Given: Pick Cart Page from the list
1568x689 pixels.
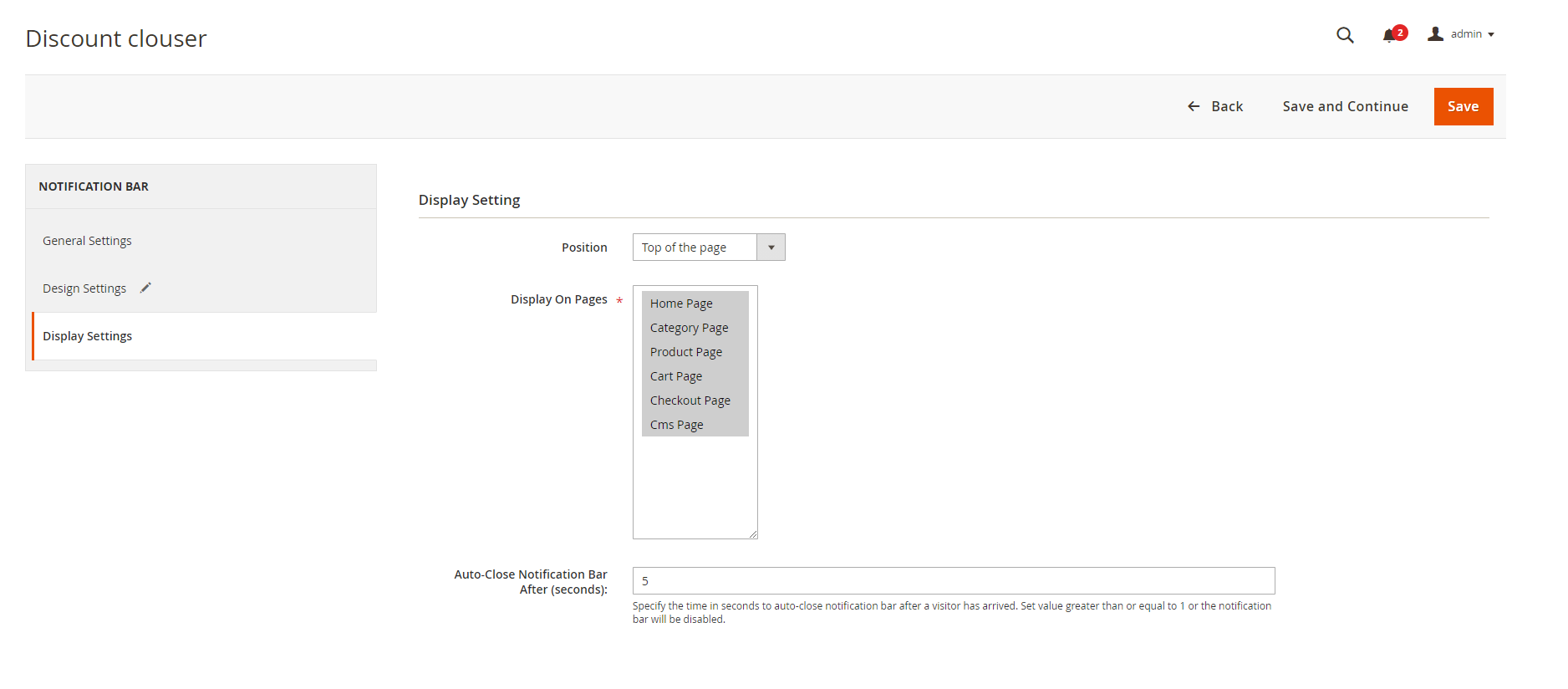Looking at the screenshot, I should 675,376.
